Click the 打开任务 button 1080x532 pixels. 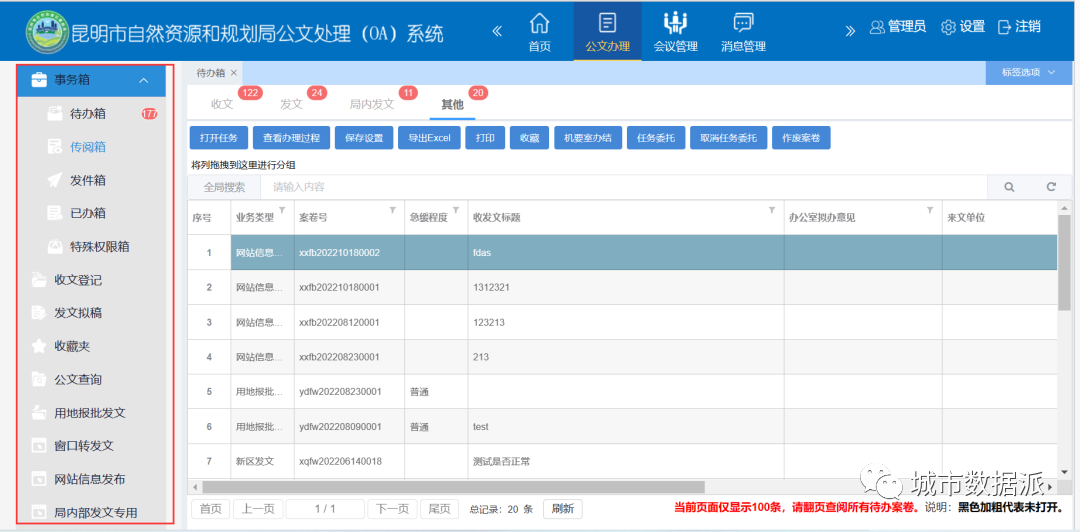218,138
